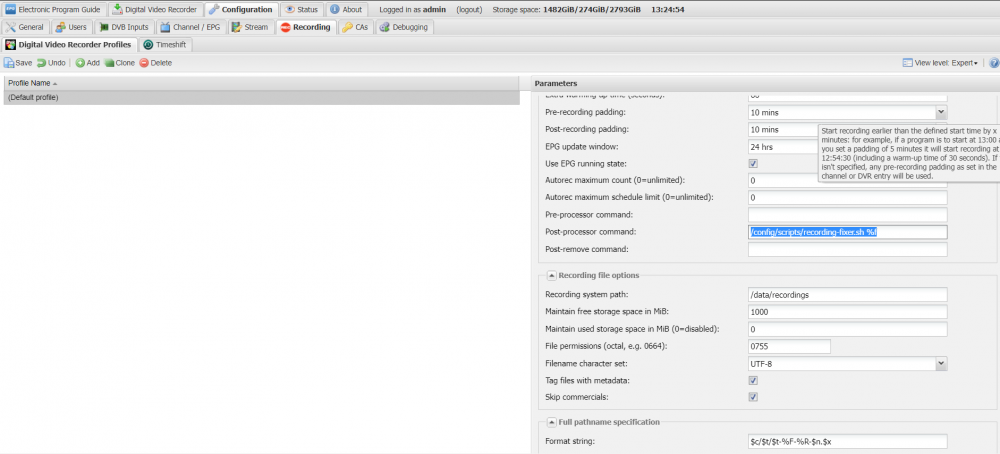Click the Status tab eye icon
Screen dimensions: 1000x454
(x=290, y=10)
